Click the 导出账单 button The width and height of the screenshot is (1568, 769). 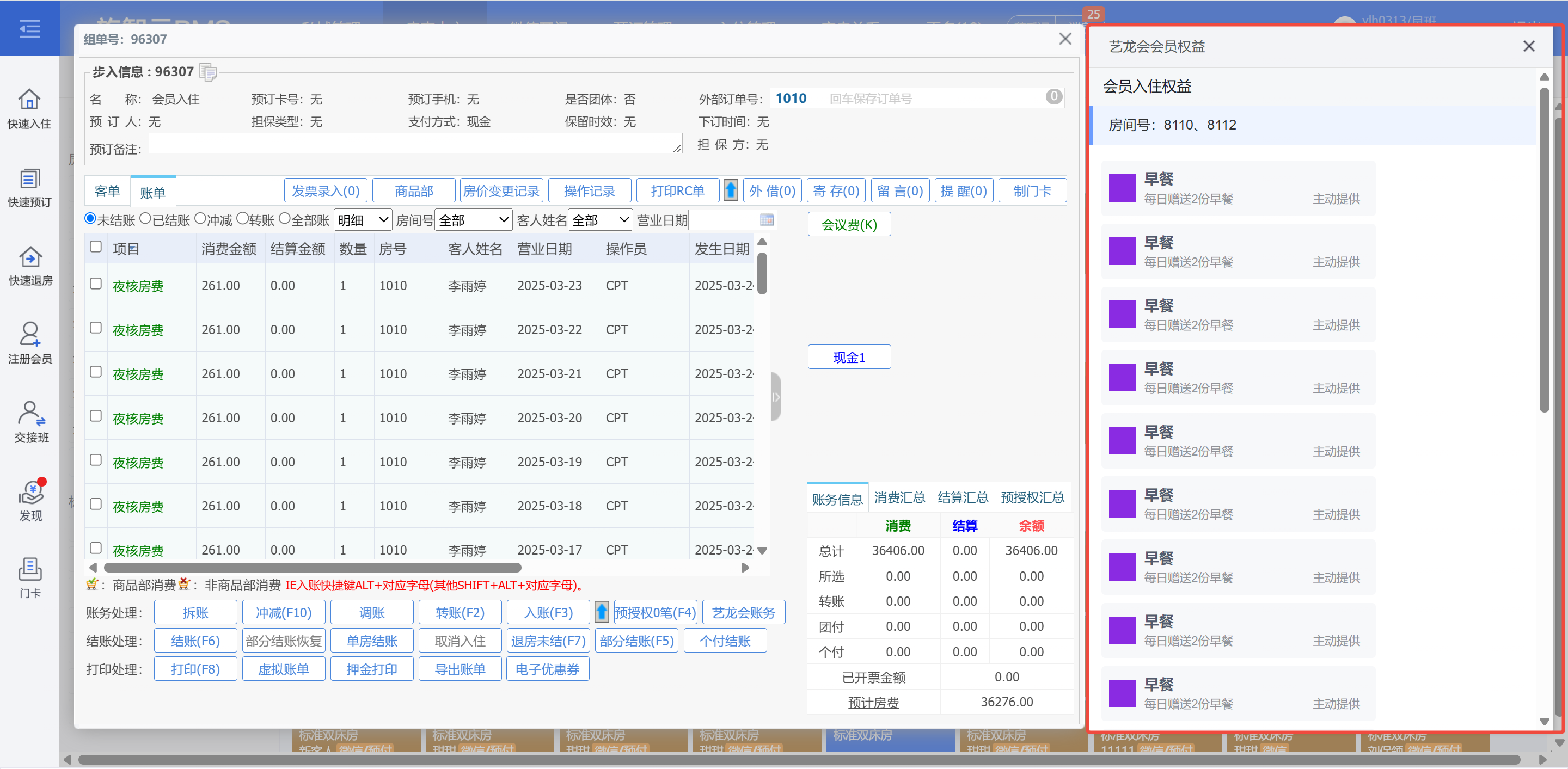pos(460,669)
